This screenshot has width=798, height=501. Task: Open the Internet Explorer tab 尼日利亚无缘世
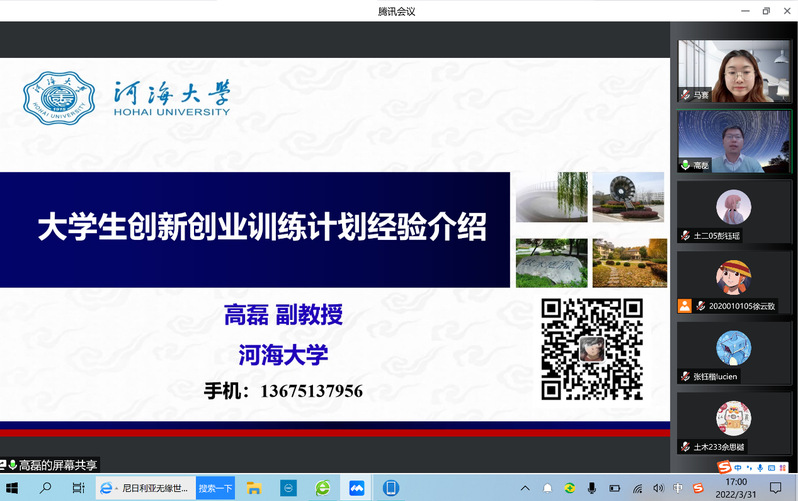pyautogui.click(x=145, y=488)
